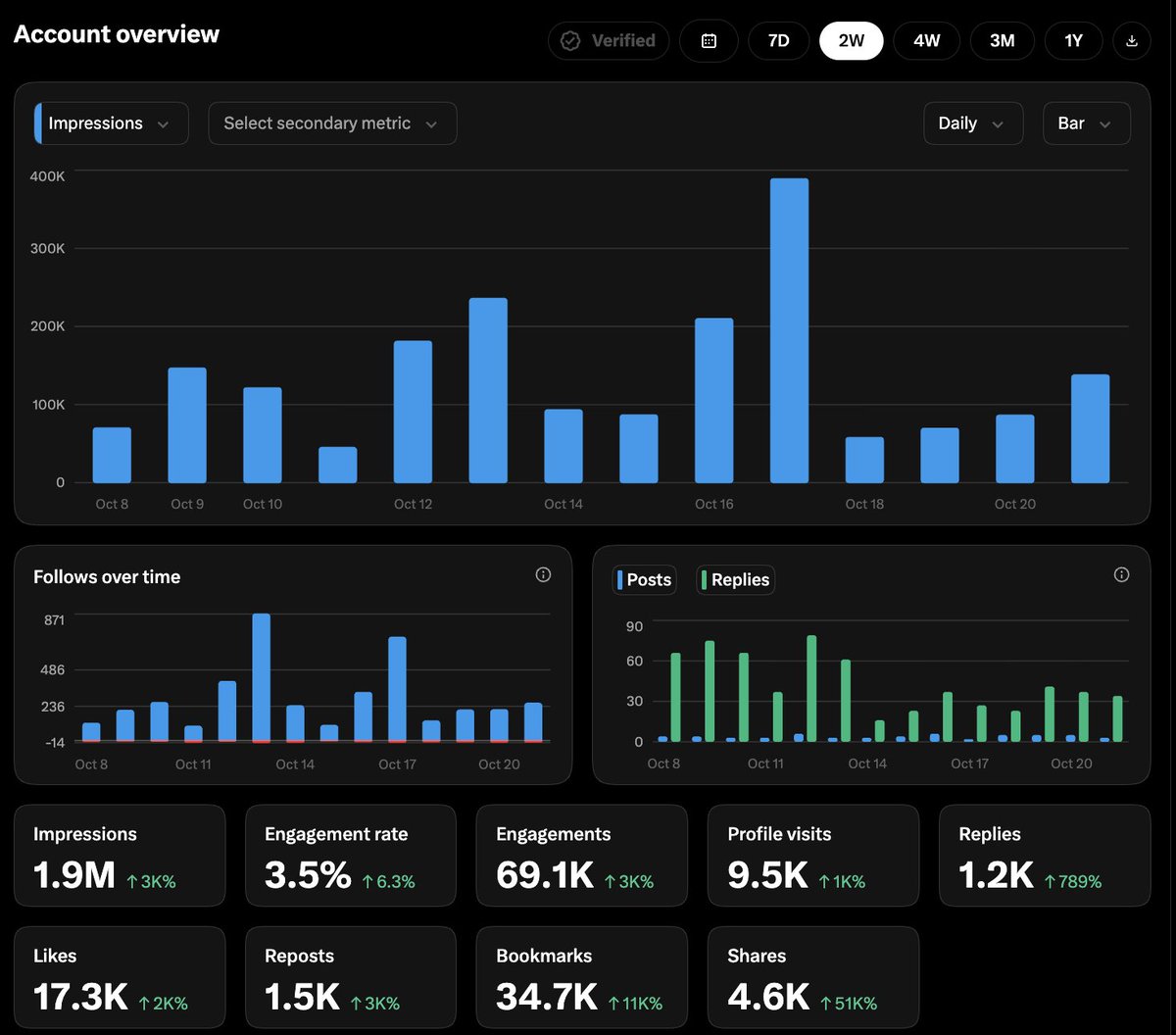The width and height of the screenshot is (1176, 1035).
Task: Expand the Select secondary metric dropdown
Action: click(x=332, y=123)
